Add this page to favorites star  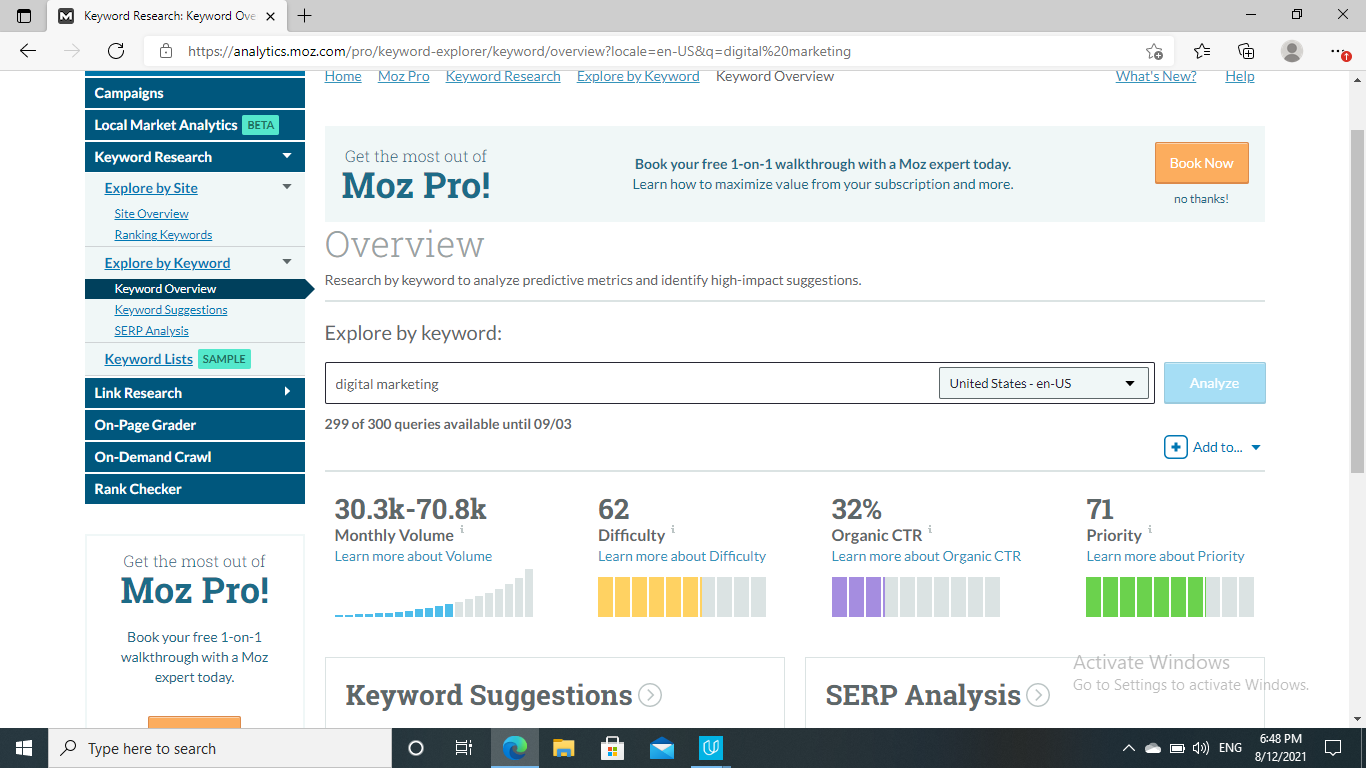pos(1154,51)
